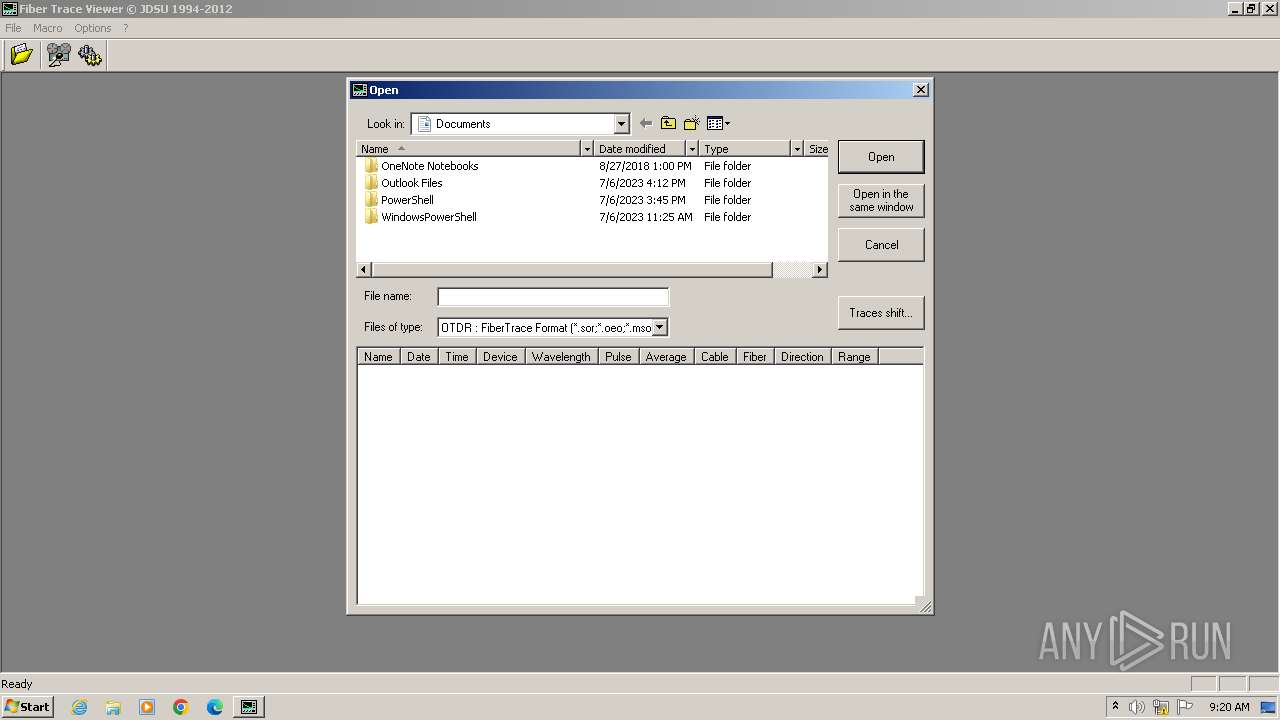Open the Name column filter dropdown arrow
This screenshot has width=1280, height=720.
586,149
